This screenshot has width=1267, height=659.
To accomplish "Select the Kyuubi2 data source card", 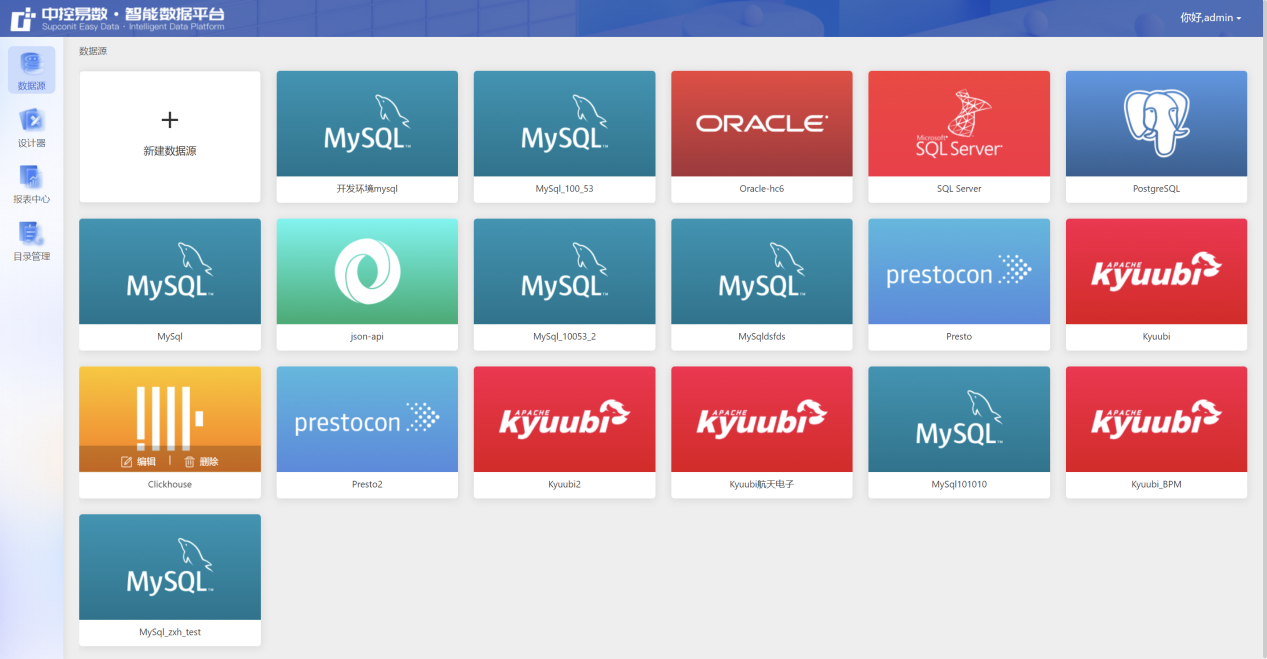I will pyautogui.click(x=564, y=432).
